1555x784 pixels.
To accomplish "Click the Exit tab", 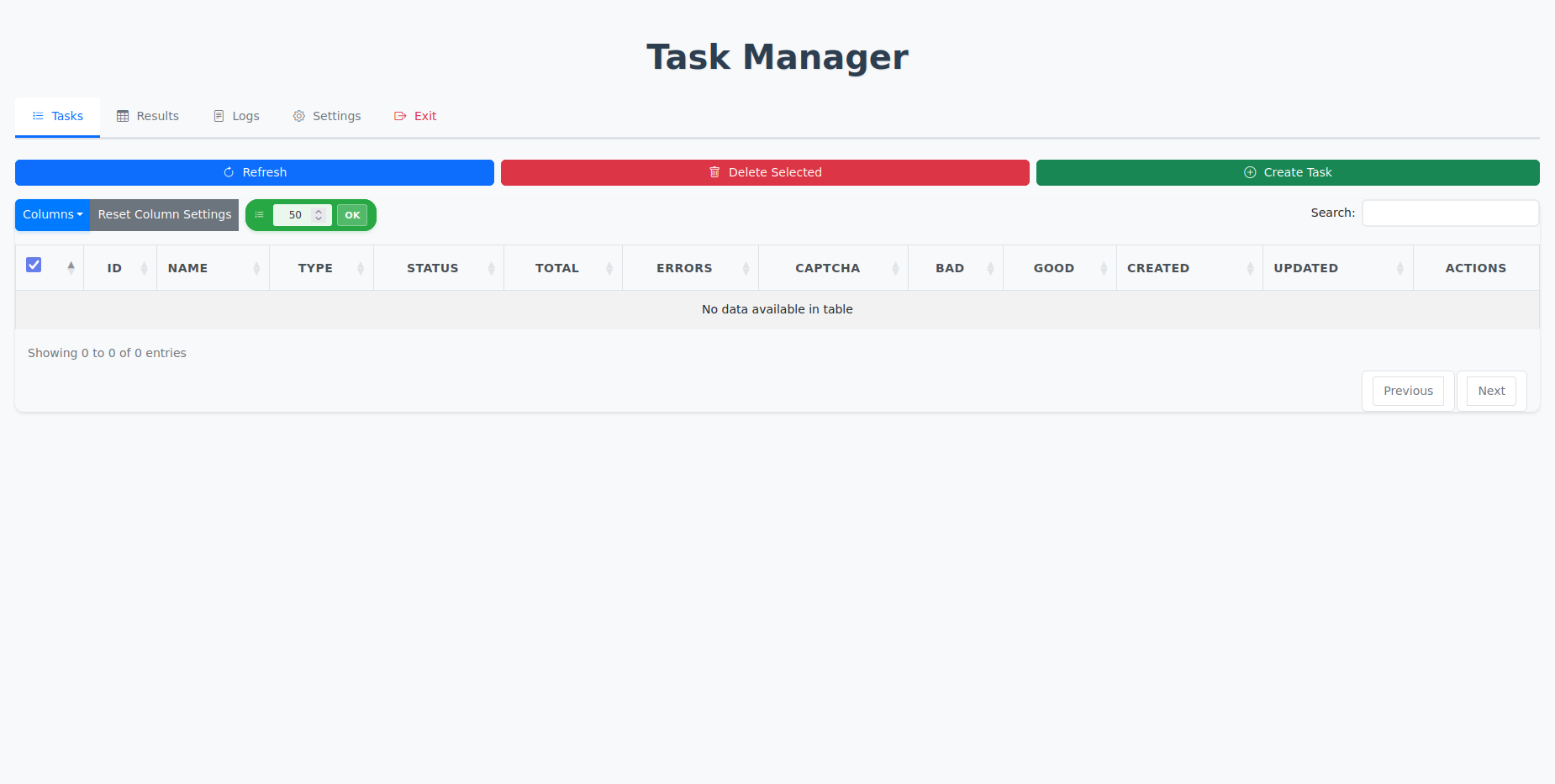I will [x=415, y=116].
